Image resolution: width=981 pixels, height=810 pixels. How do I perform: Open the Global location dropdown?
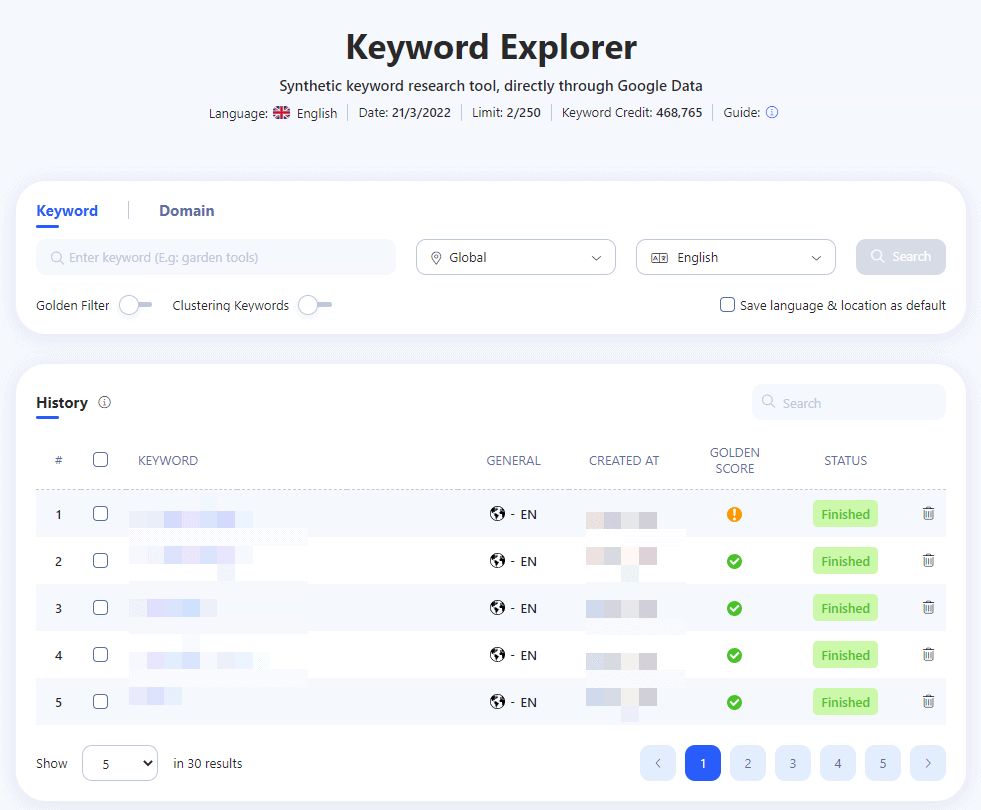pyautogui.click(x=516, y=257)
